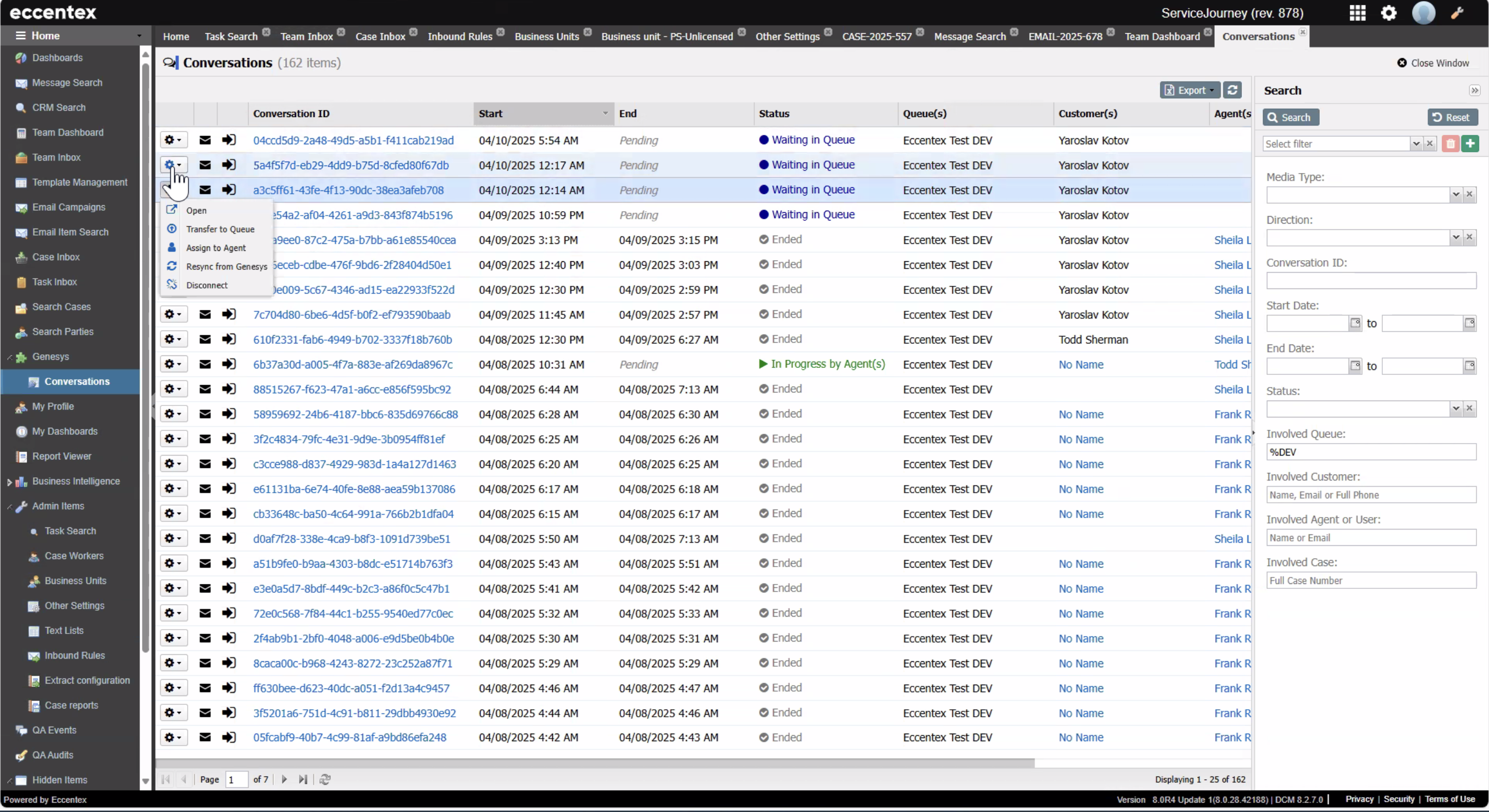Viewport: 1489px width, 812px height.
Task: Open No Name customer for conversation 6b37a30d
Action: tap(1080, 365)
